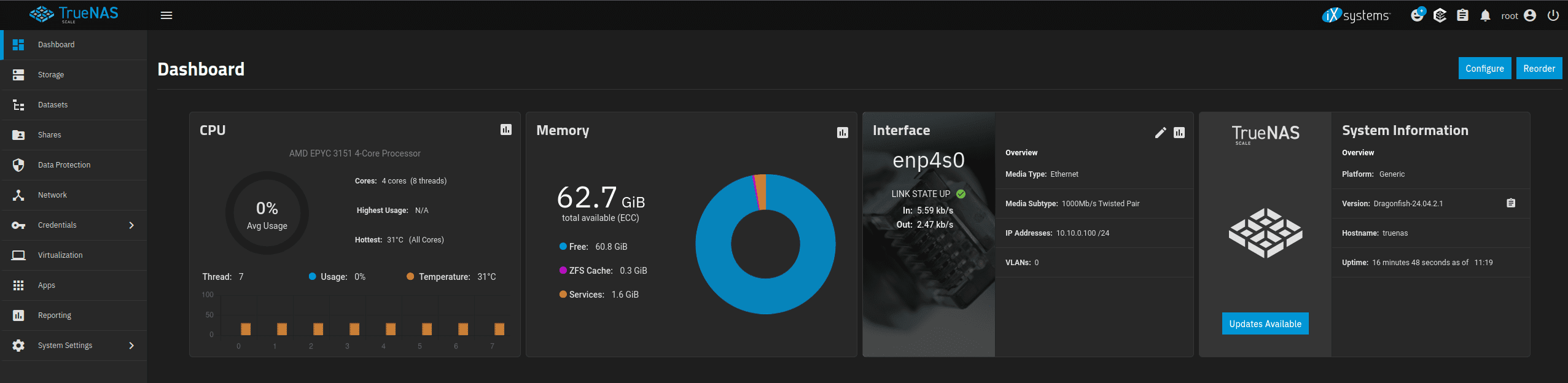Click the Network nodes icon in sidebar
The image size is (1568, 383).
click(x=18, y=195)
